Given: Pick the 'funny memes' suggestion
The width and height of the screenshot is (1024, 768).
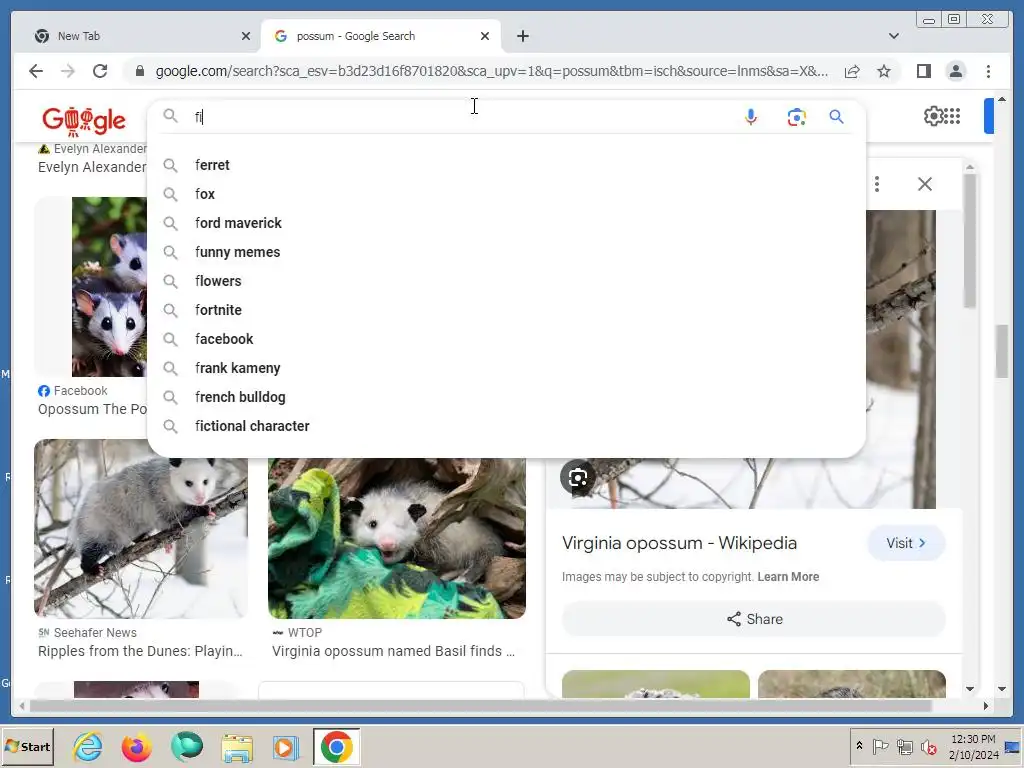Looking at the screenshot, I should coord(506,252).
